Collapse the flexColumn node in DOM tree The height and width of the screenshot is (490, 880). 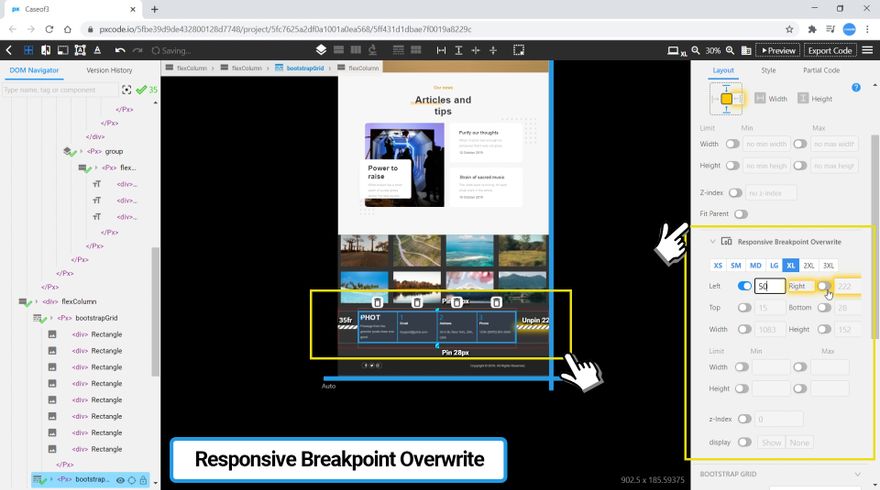coord(38,301)
